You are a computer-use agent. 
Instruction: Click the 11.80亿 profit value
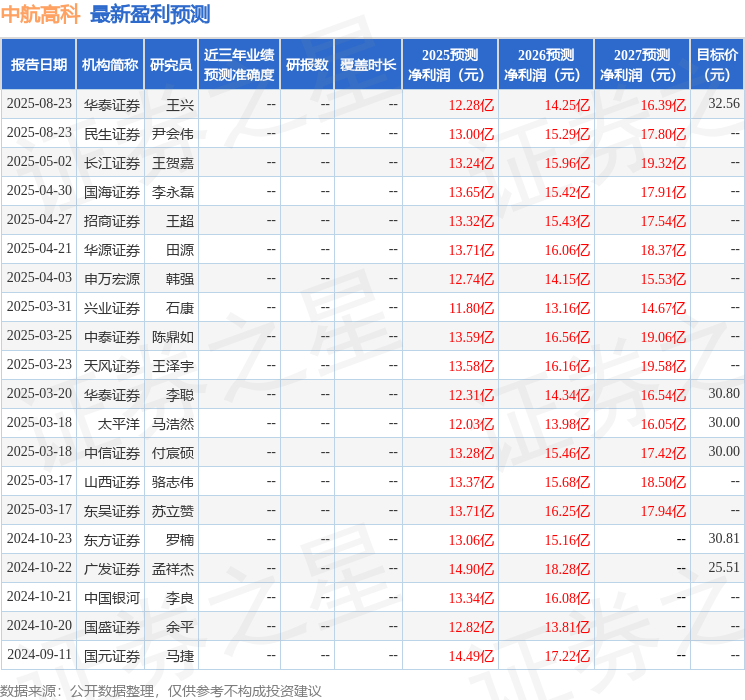pyautogui.click(x=471, y=308)
